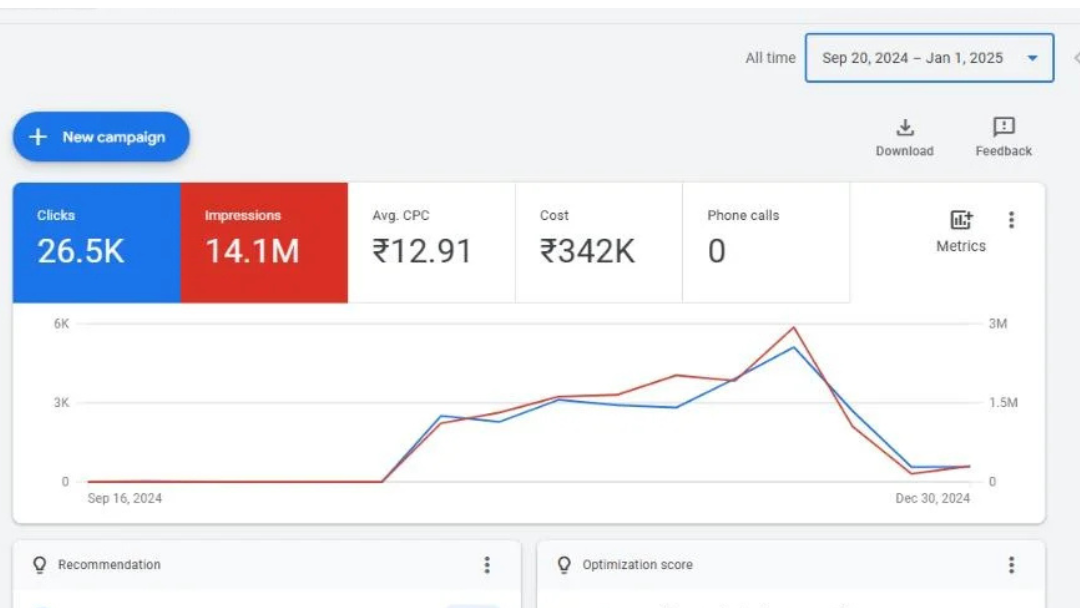Screen dimensions: 1080x608
Task: Click the peak of the red Impressions line
Action: point(794,328)
